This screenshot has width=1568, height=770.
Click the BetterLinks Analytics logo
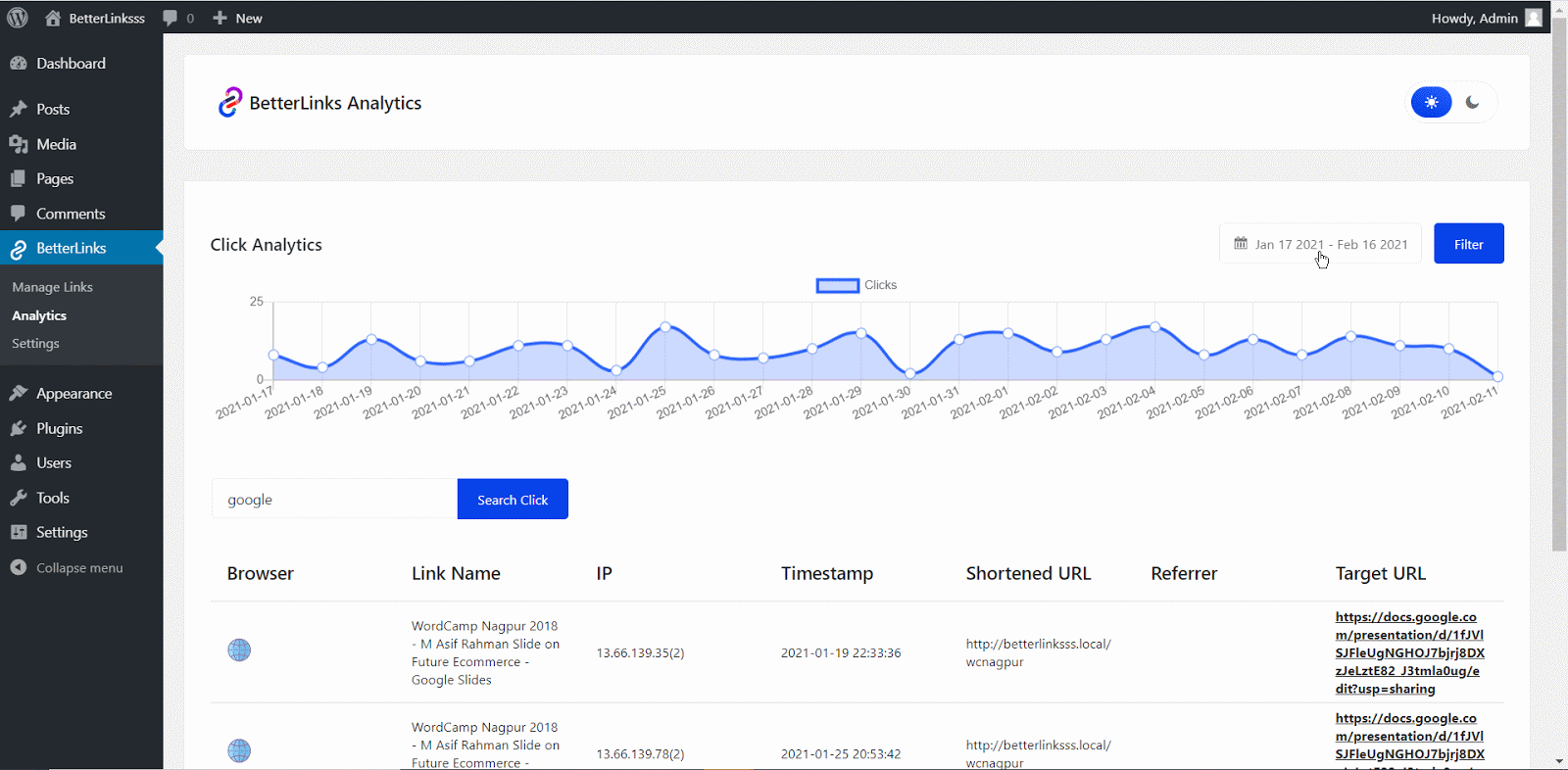229,102
